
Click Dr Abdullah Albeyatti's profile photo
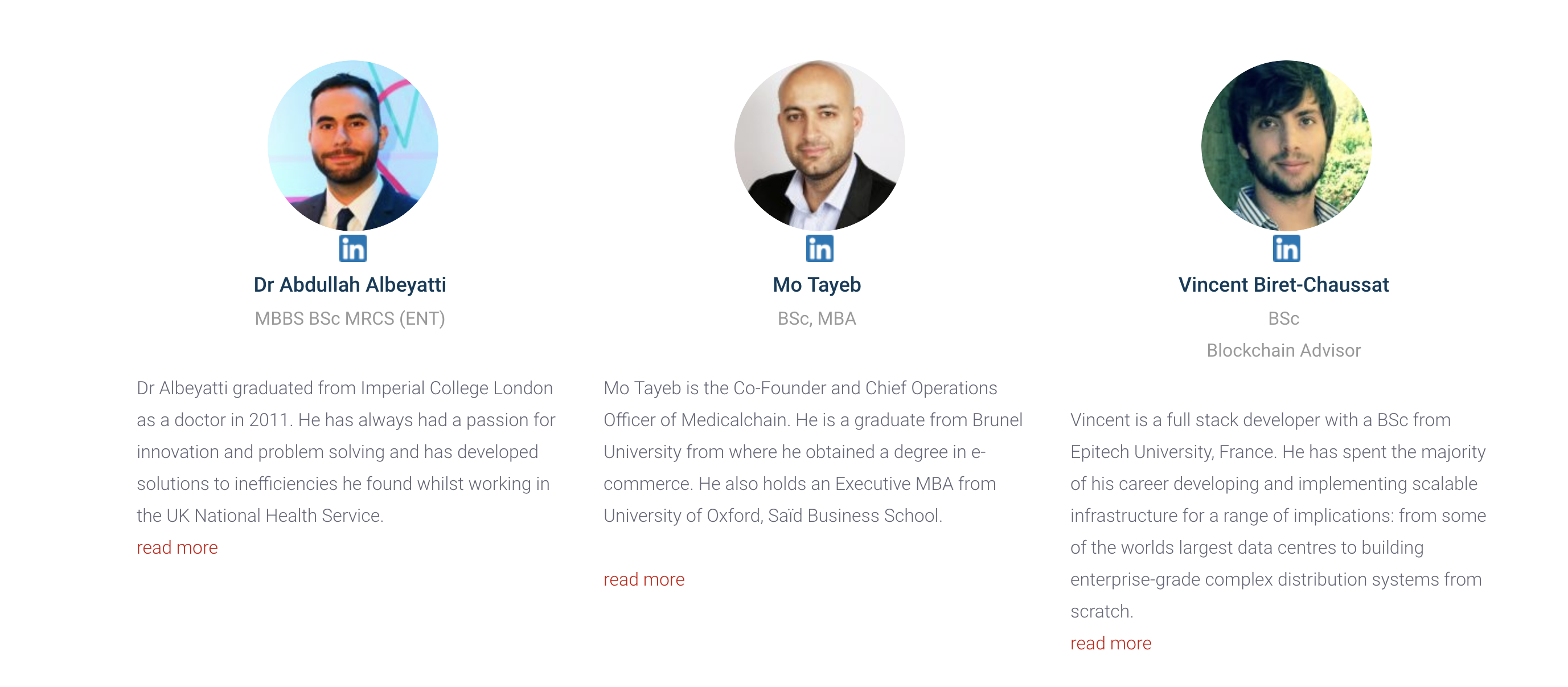[352, 146]
